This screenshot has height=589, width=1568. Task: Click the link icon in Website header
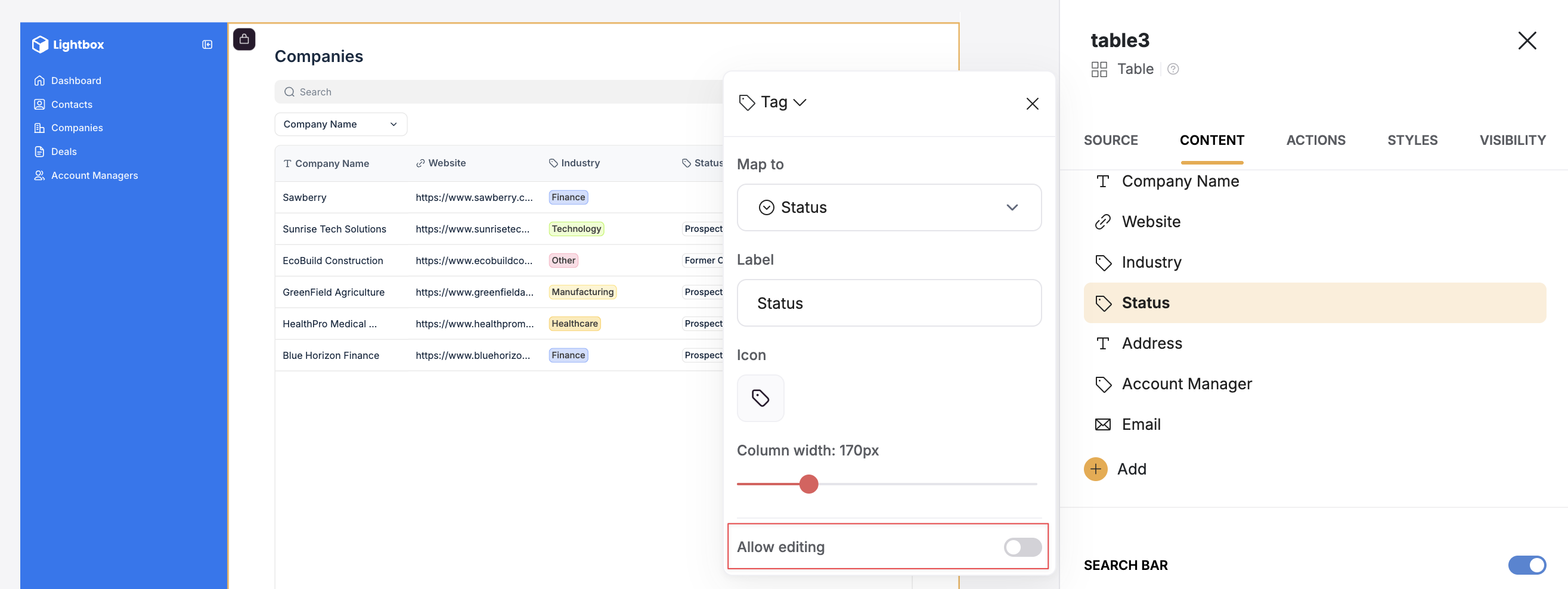coord(420,163)
